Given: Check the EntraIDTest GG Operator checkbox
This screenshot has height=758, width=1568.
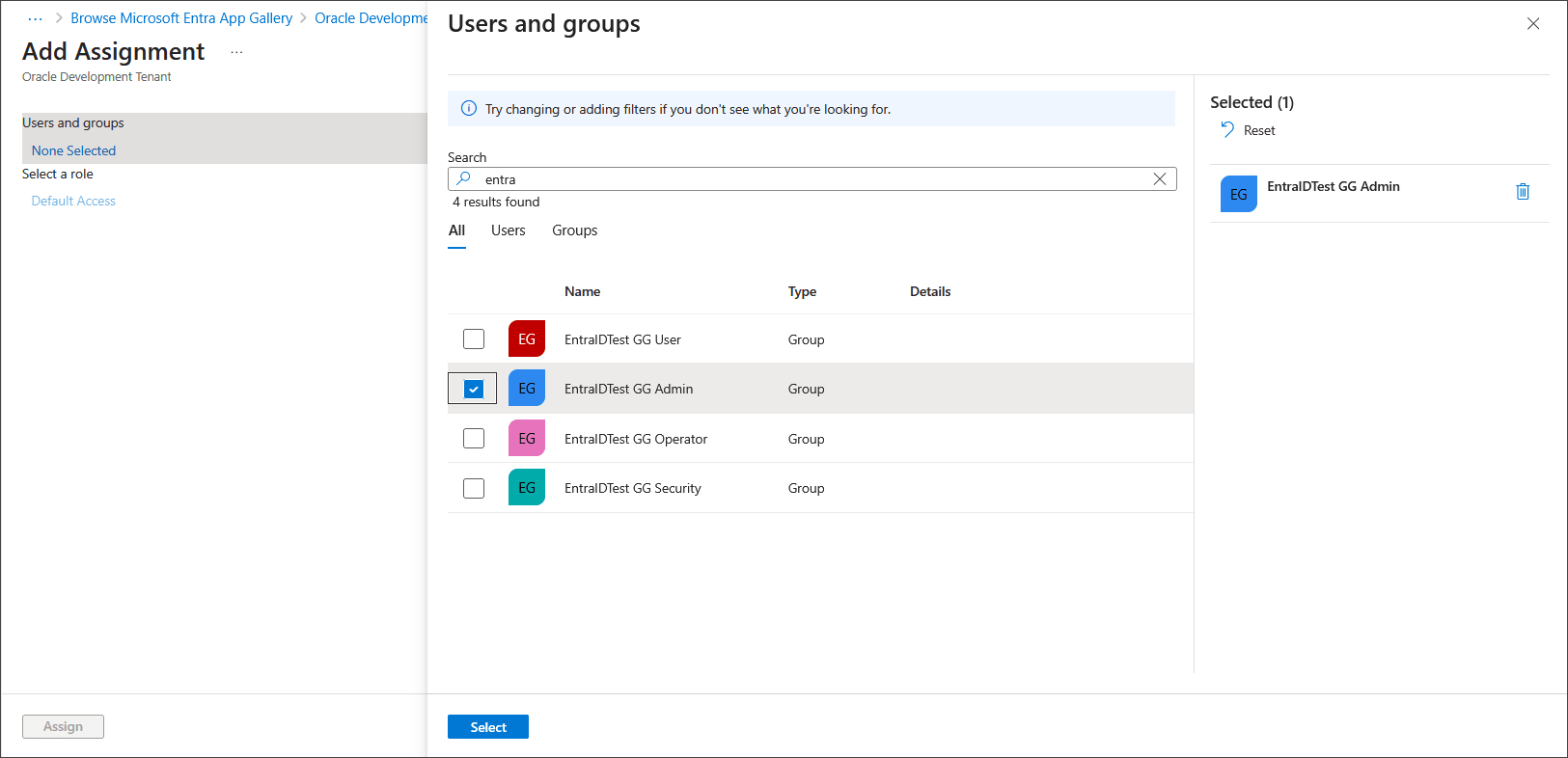Looking at the screenshot, I should tap(474, 439).
